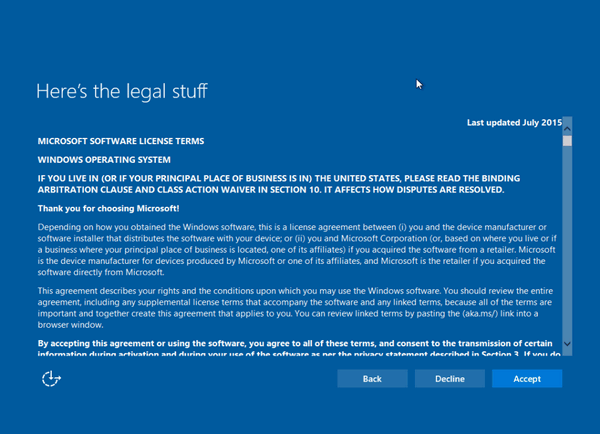Click 'WINDOWS OPERATING SYSTEM' heading

coord(104,160)
